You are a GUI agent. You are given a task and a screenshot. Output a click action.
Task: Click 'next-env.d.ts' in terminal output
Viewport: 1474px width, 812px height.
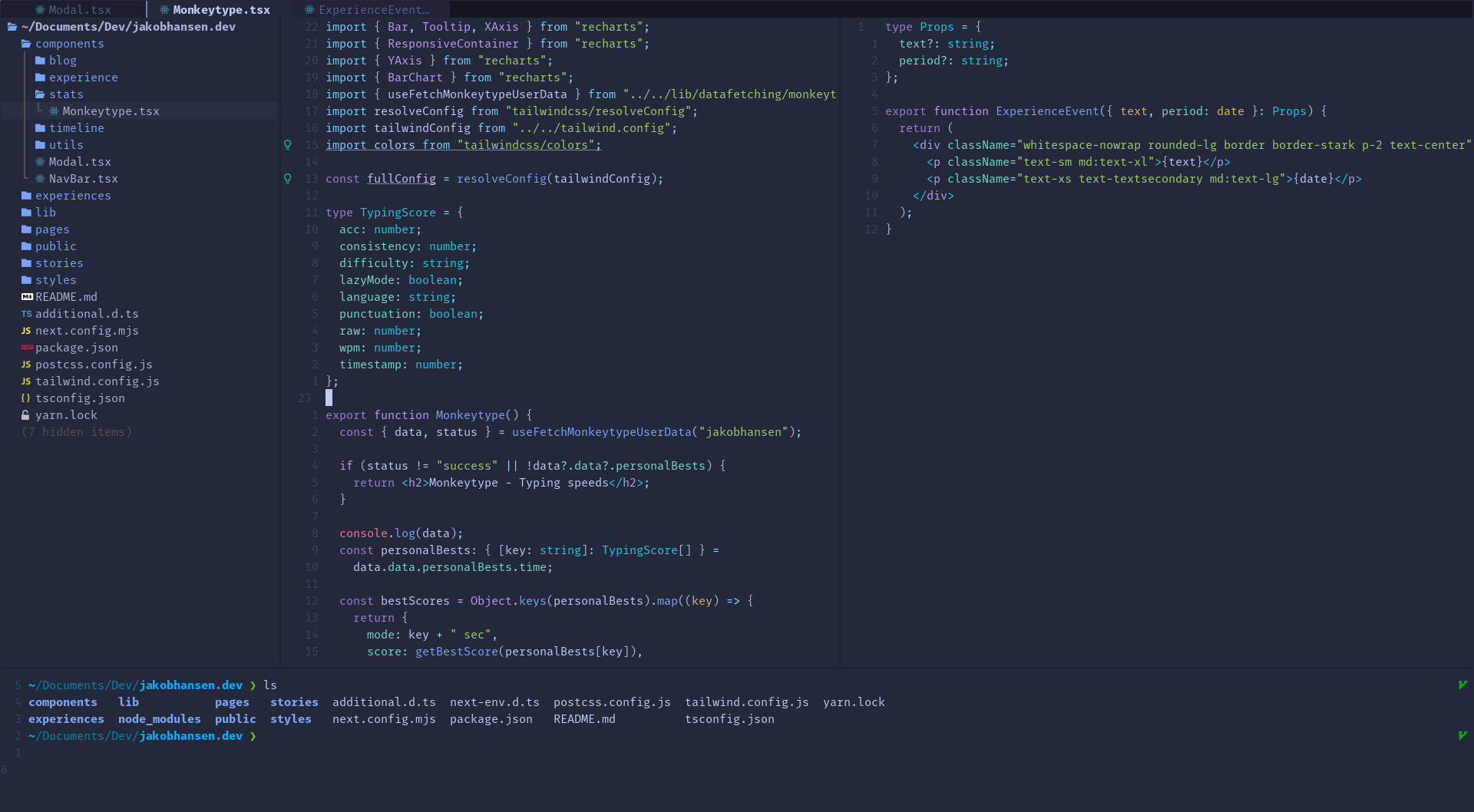click(494, 702)
